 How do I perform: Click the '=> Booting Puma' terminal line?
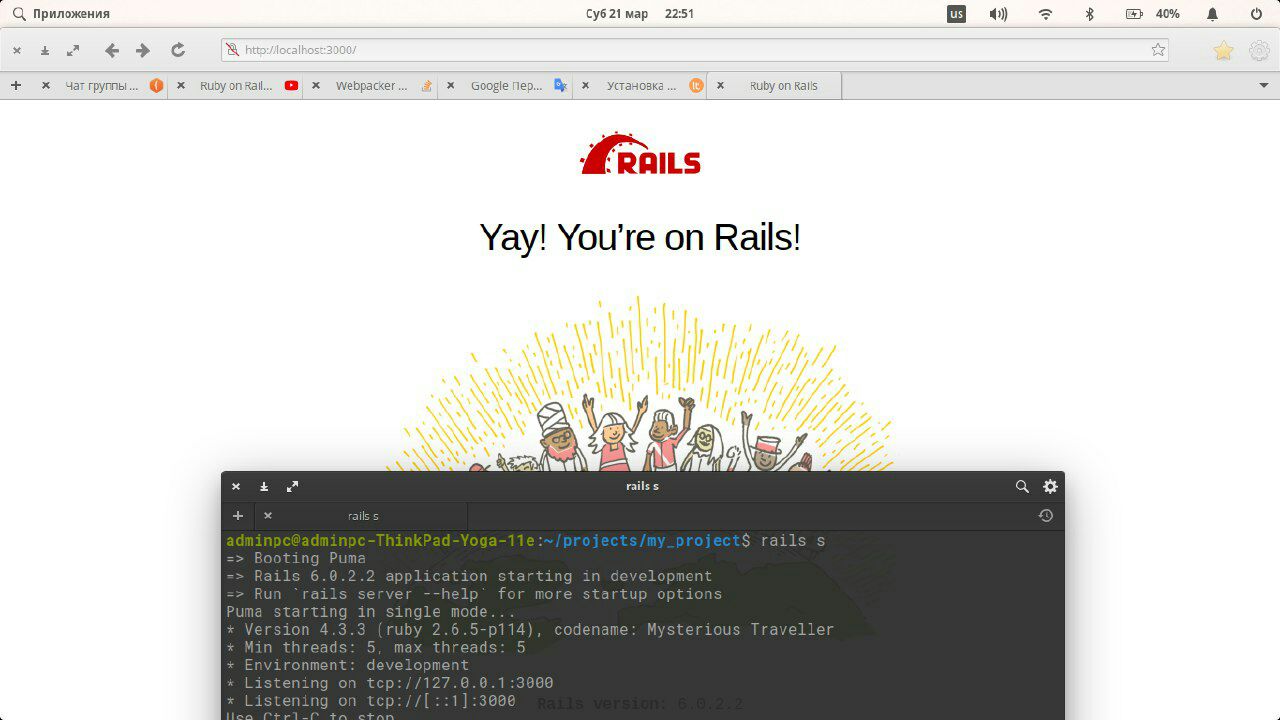tap(296, 558)
